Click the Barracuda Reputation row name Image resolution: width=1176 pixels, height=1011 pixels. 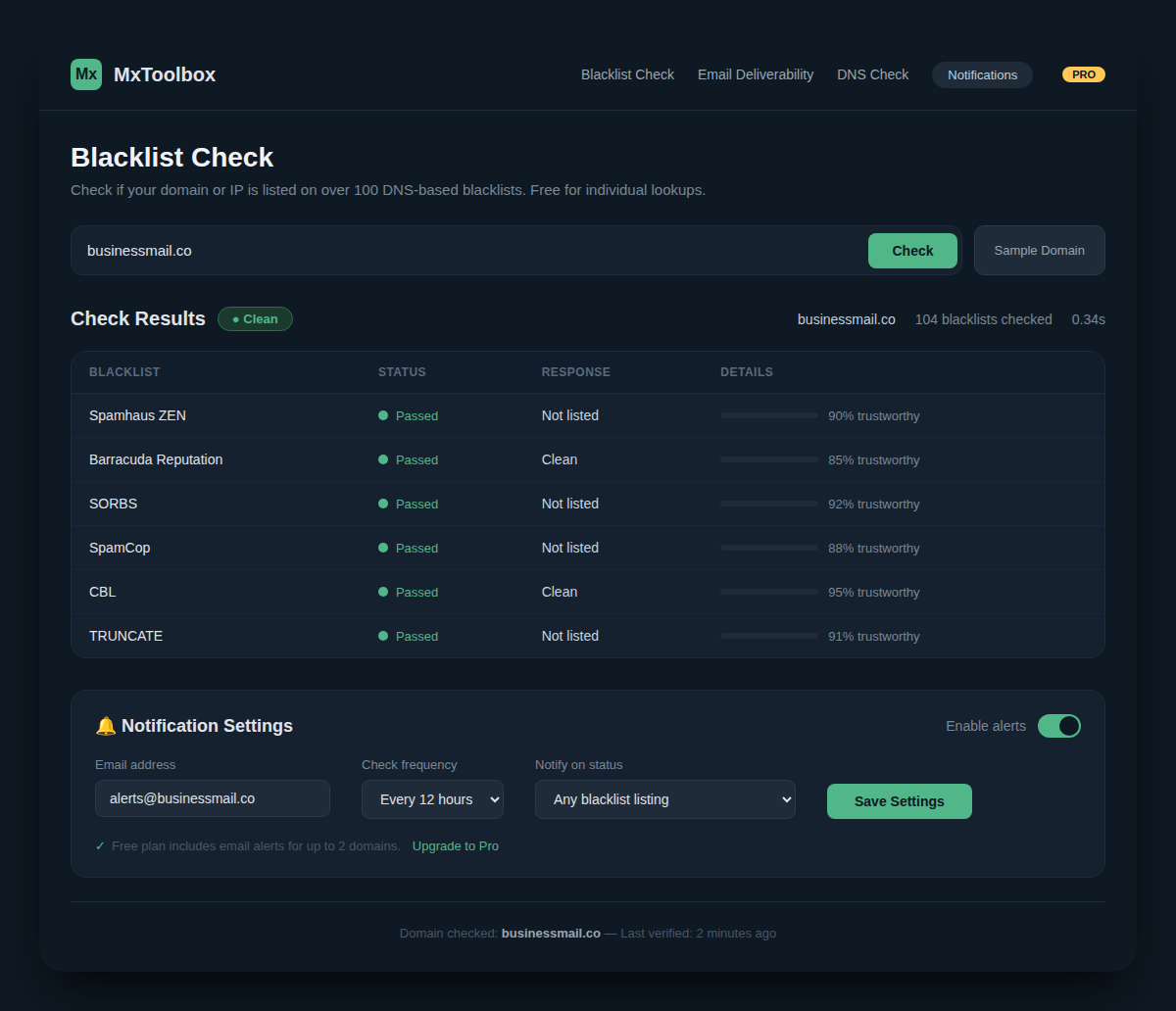click(156, 459)
